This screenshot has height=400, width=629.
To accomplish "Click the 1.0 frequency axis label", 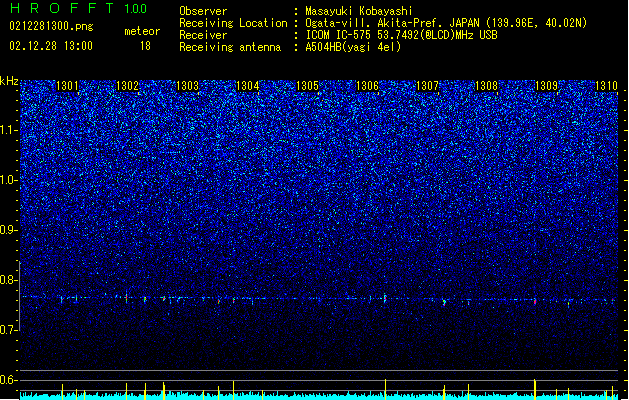I will click(x=9, y=180).
